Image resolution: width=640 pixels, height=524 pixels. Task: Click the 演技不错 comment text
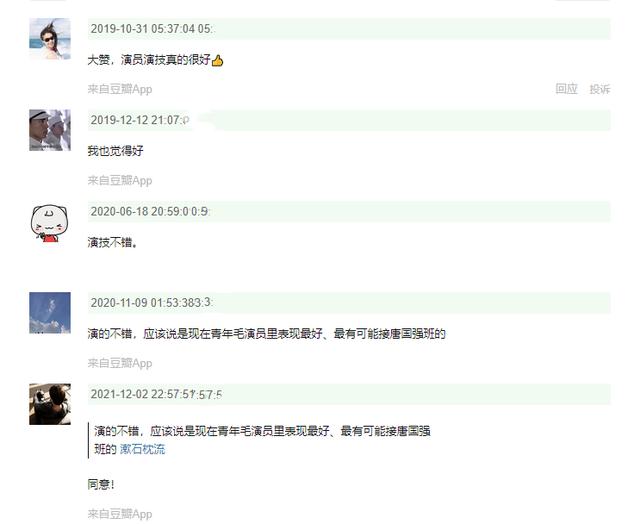pyautogui.click(x=112, y=242)
